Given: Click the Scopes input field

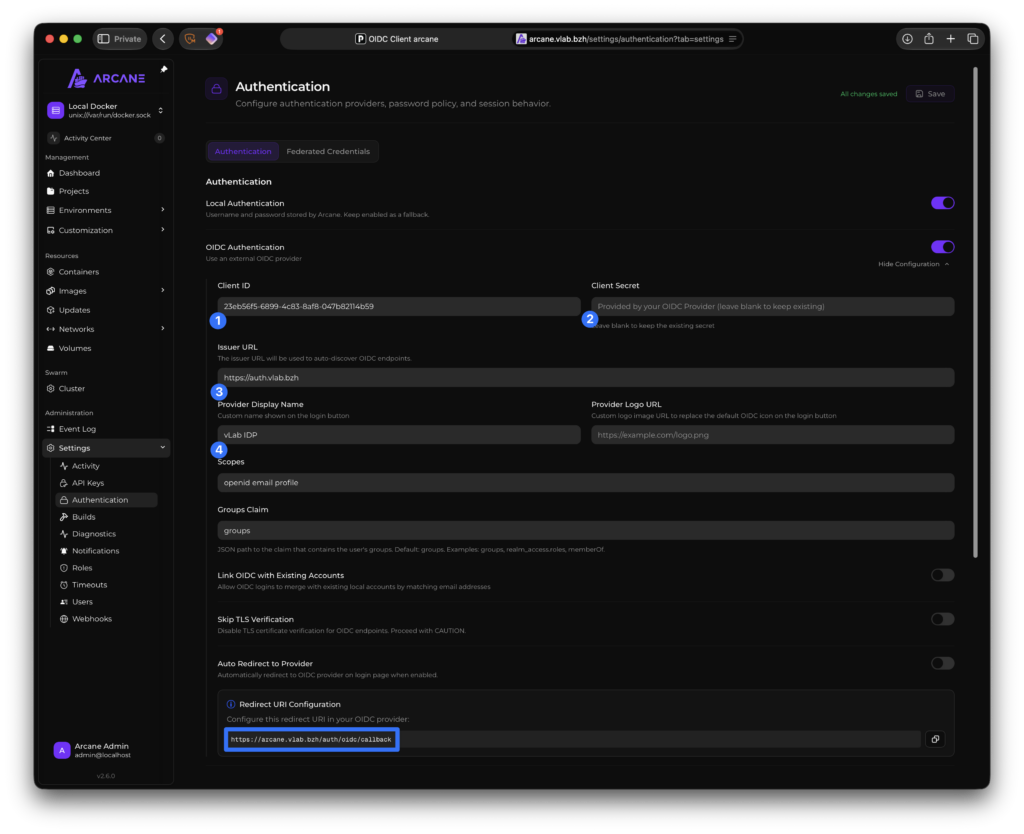Looking at the screenshot, I should point(586,483).
